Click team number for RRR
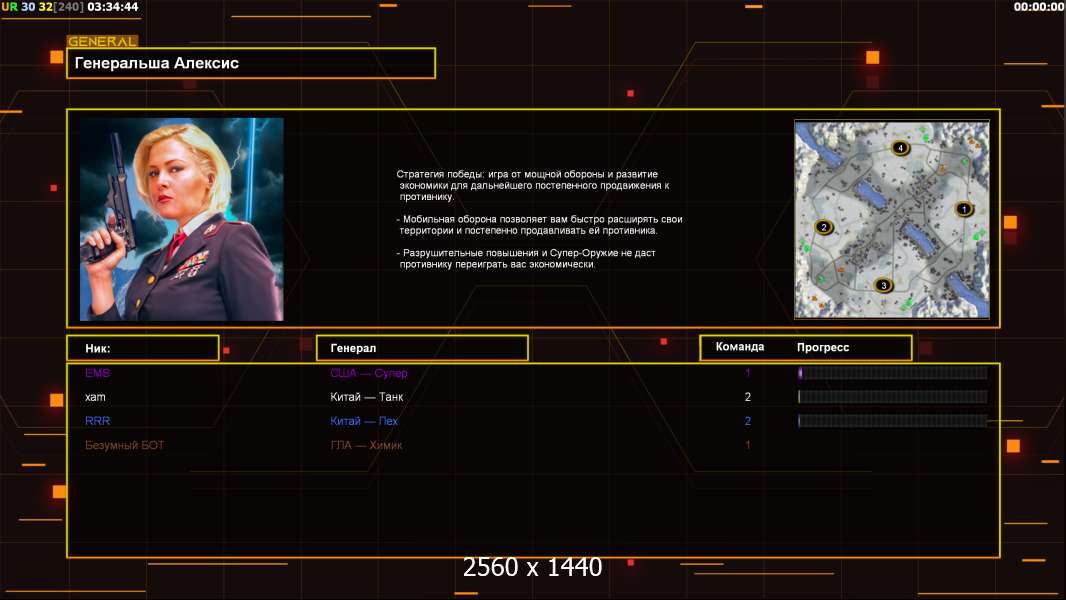 pyautogui.click(x=747, y=421)
